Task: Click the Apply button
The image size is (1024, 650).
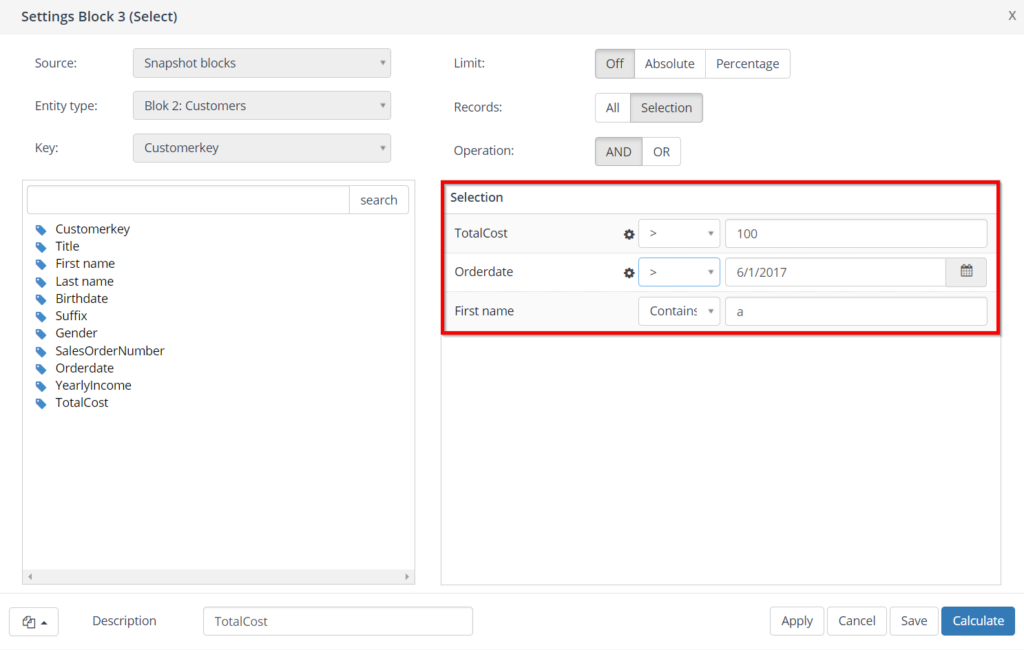Action: click(797, 621)
